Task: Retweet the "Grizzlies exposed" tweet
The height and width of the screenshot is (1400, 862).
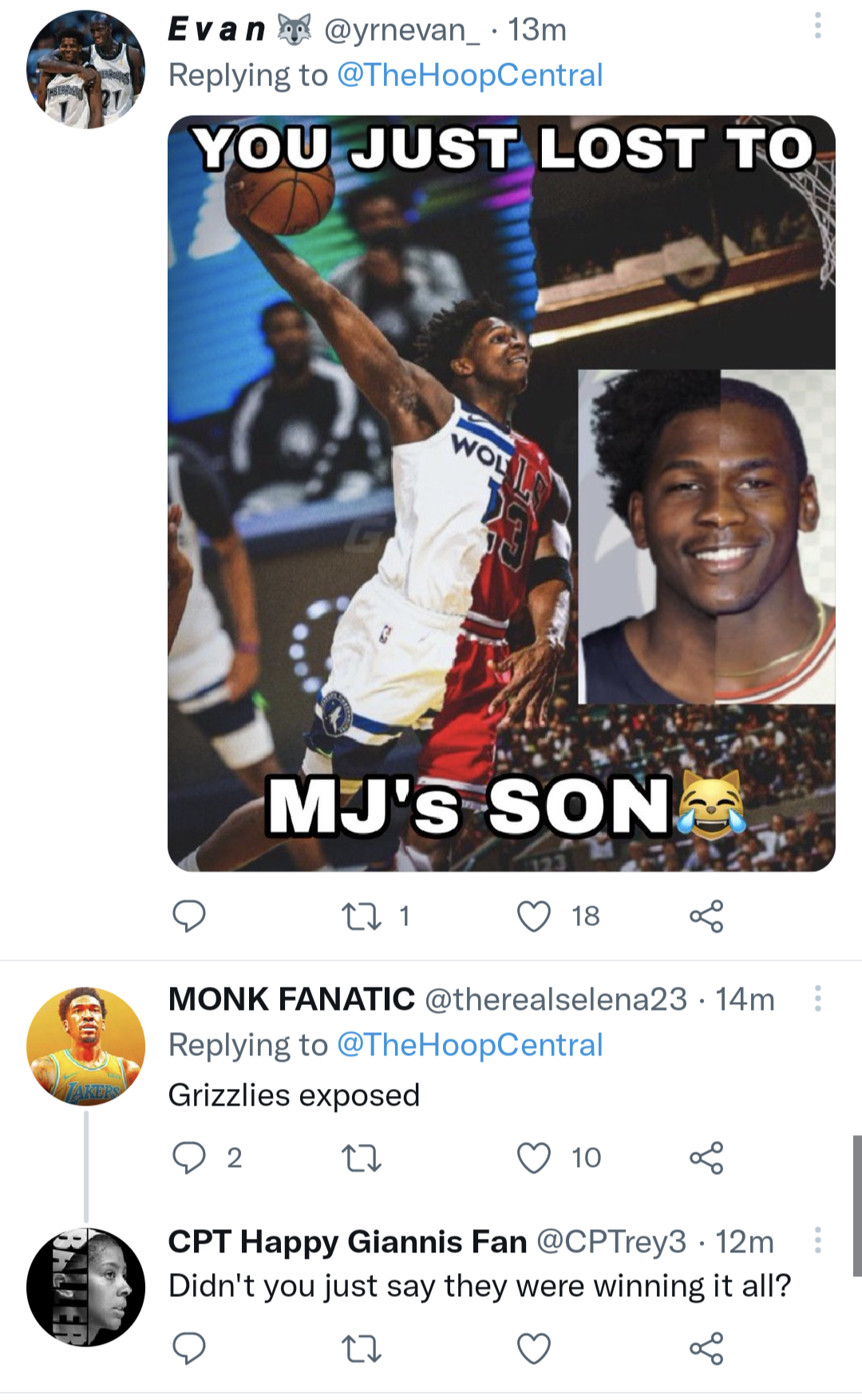Action: click(362, 1157)
